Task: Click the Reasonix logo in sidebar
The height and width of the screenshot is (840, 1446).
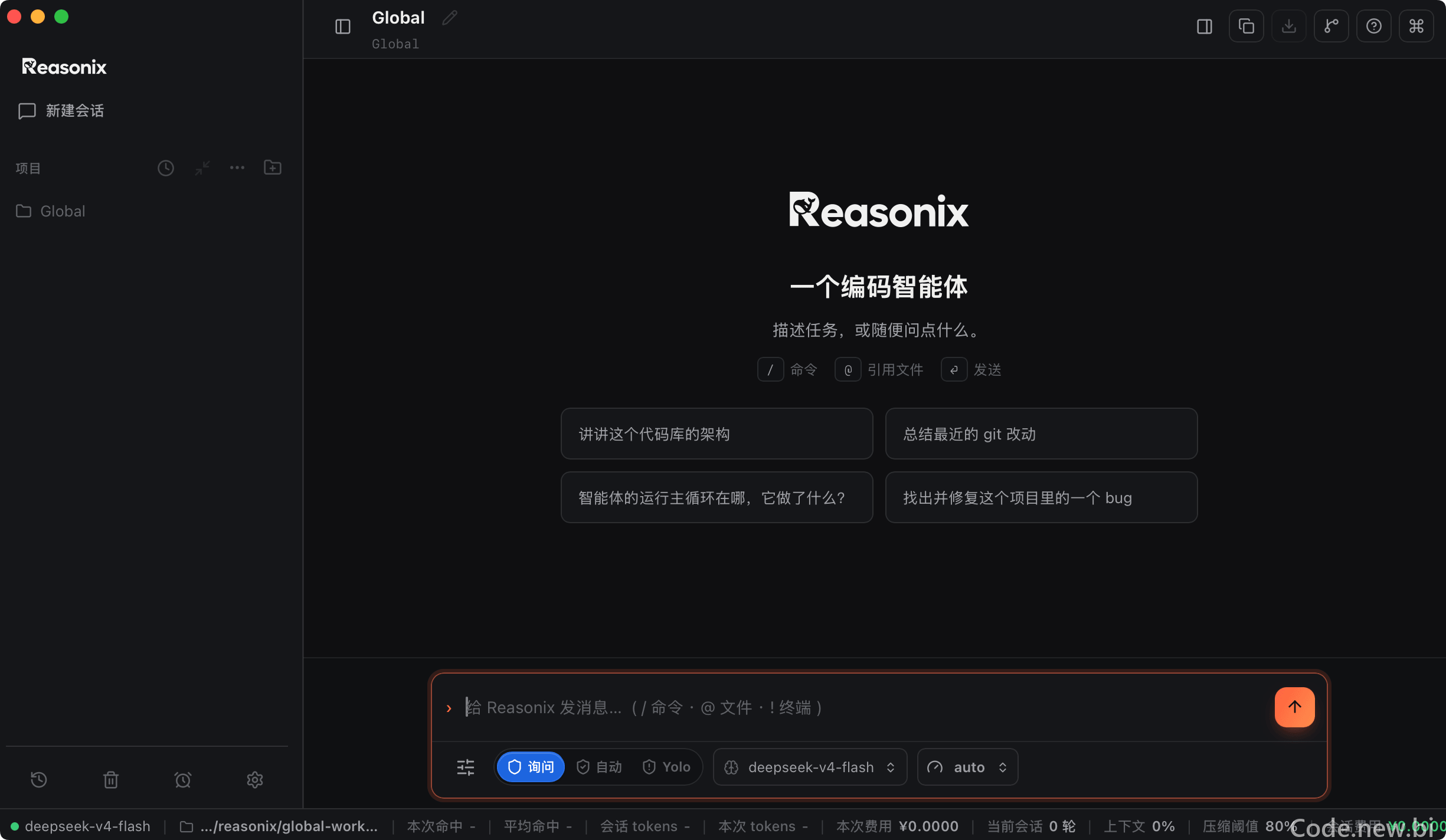Action: coord(64,67)
